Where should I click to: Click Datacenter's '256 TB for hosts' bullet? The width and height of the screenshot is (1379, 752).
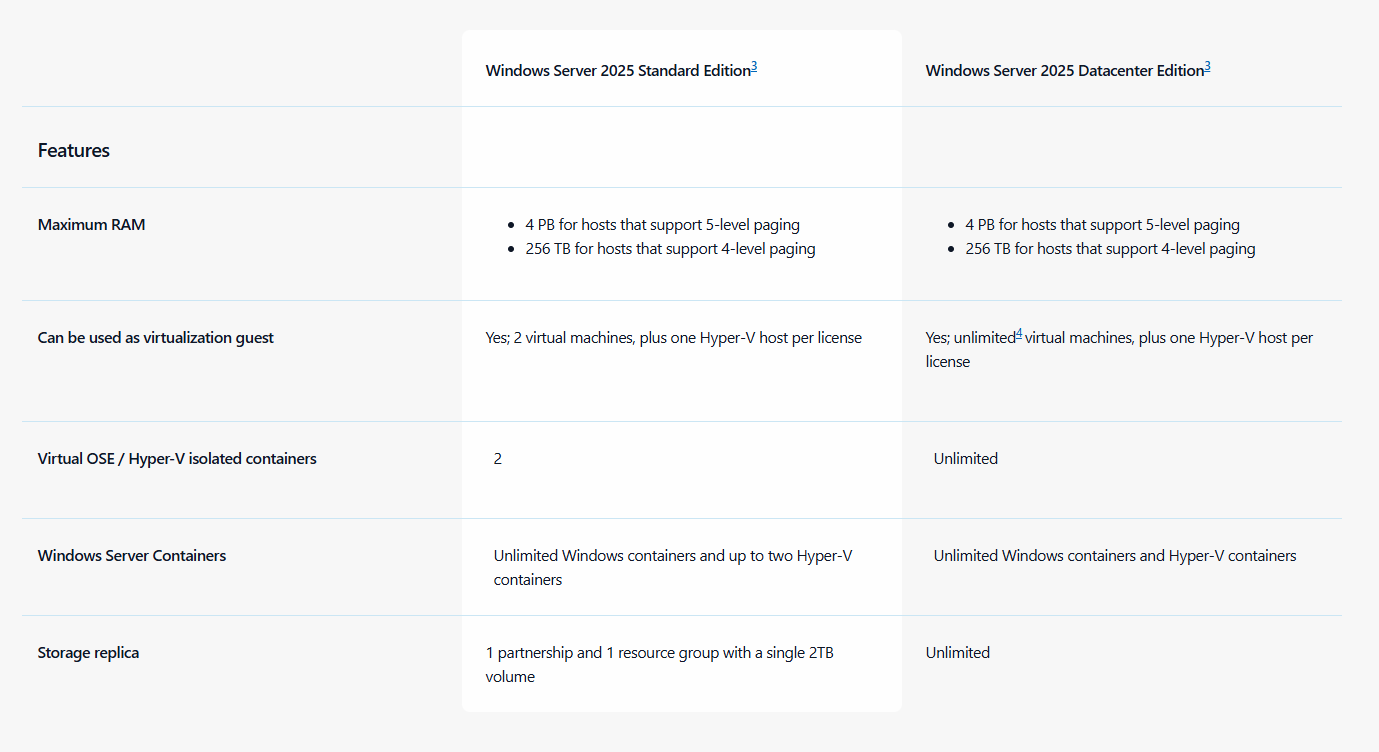coord(1110,249)
